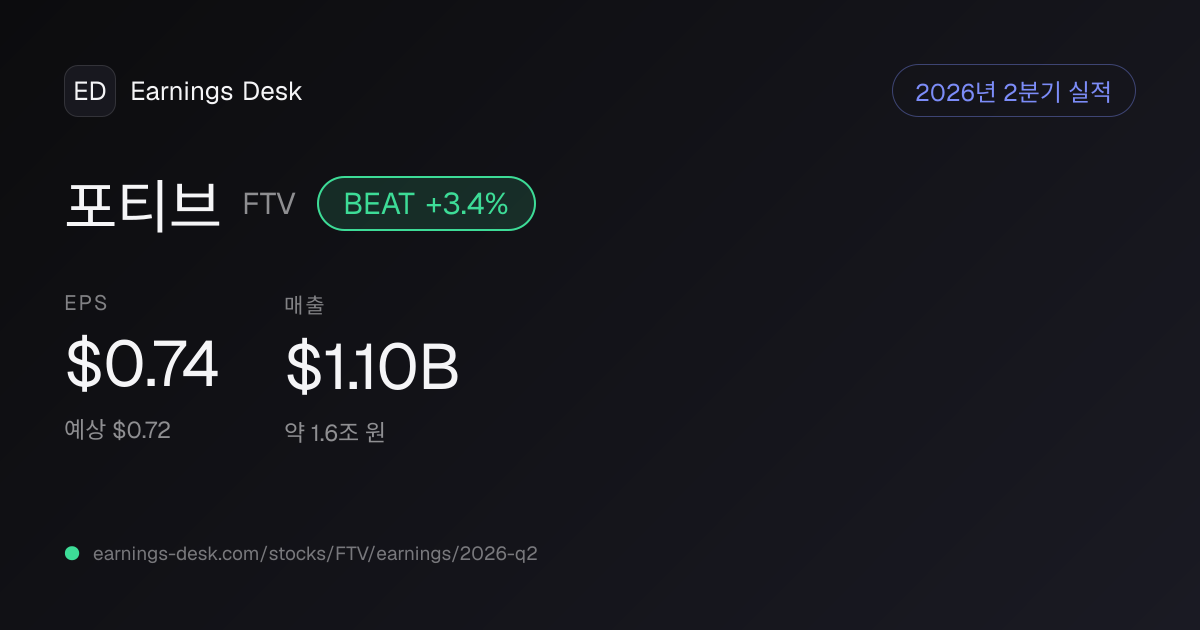Click the word BEAT in green badge
1200x630 pixels.
point(379,204)
